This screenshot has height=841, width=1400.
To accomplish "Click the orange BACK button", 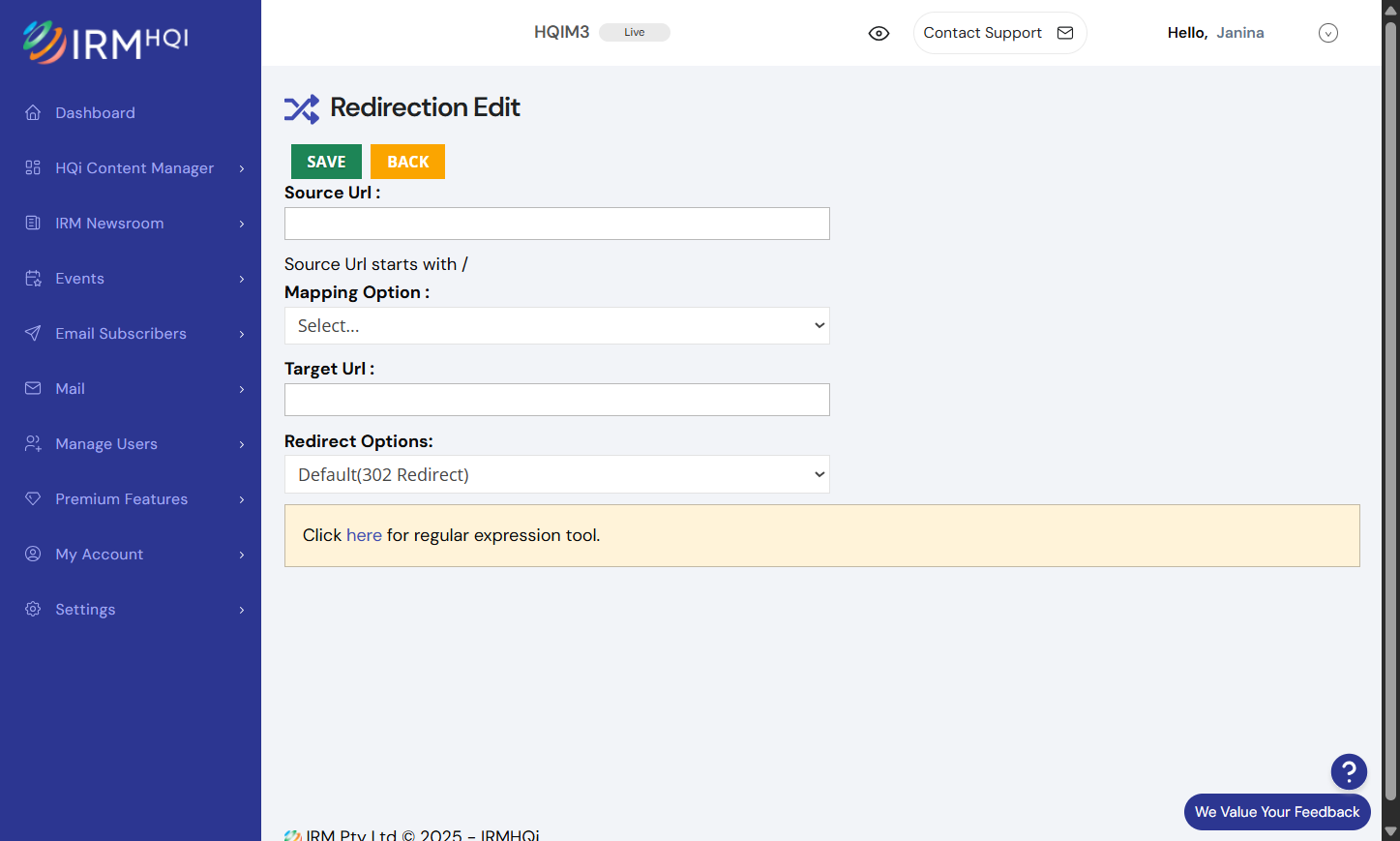I will pos(407,162).
